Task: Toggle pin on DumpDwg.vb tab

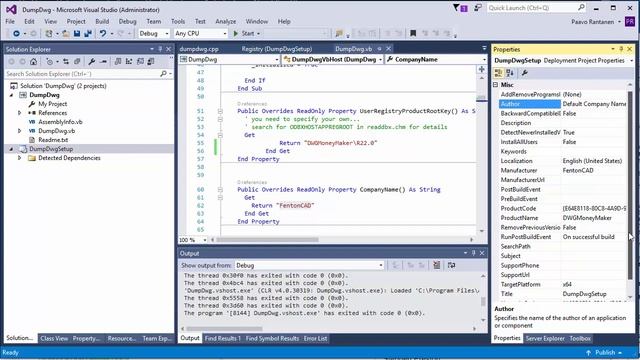Action: click(379, 49)
